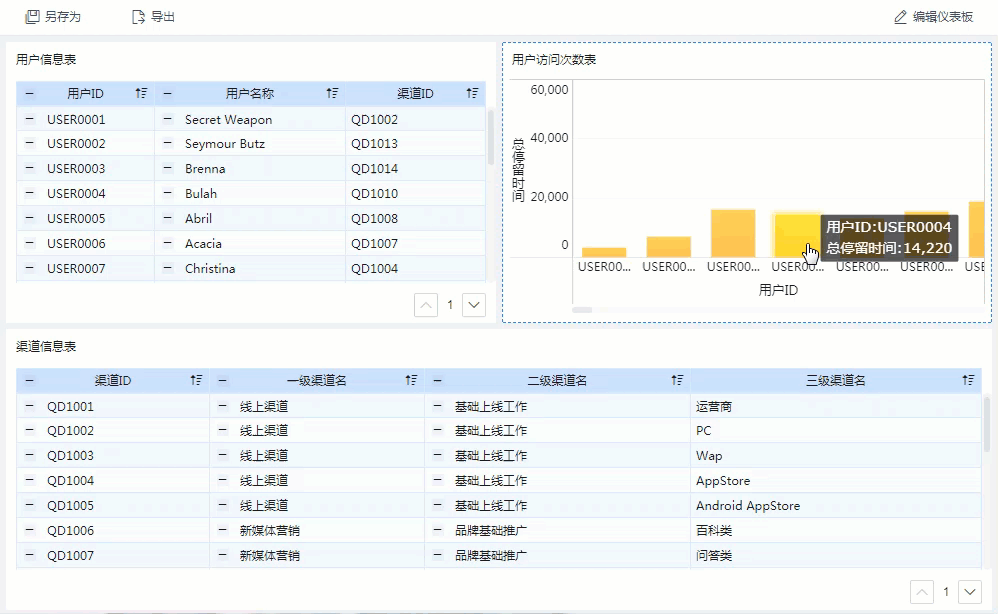The width and height of the screenshot is (998, 614).
Task: Collapse the 二级渠道名 column header
Action: pos(437,380)
